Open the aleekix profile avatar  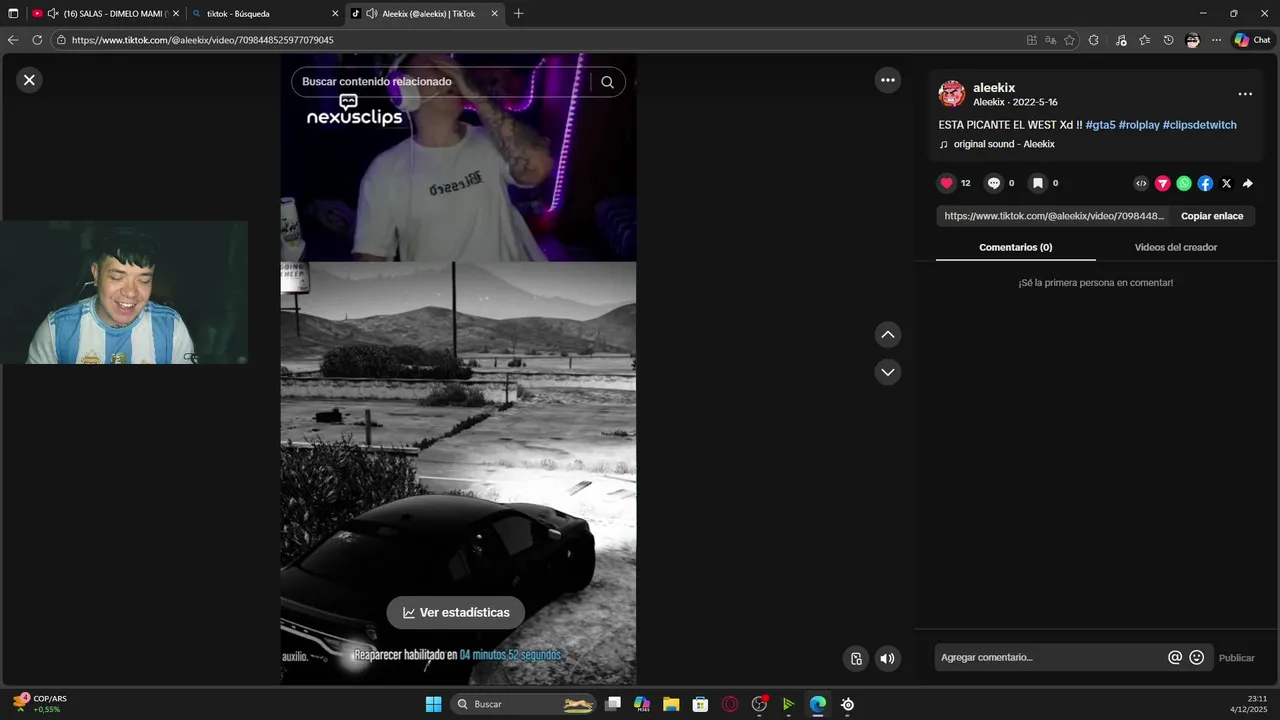[x=952, y=94]
